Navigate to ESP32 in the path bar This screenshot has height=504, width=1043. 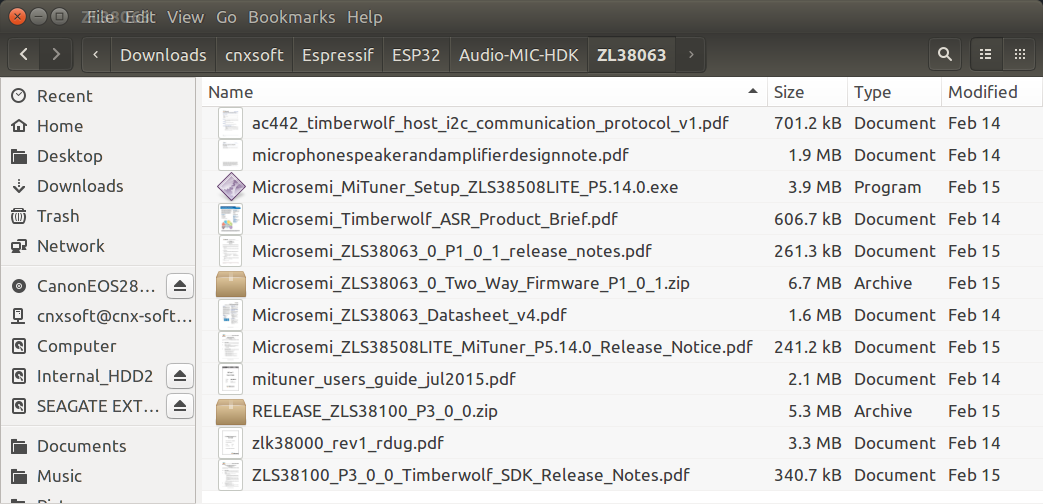tap(416, 55)
